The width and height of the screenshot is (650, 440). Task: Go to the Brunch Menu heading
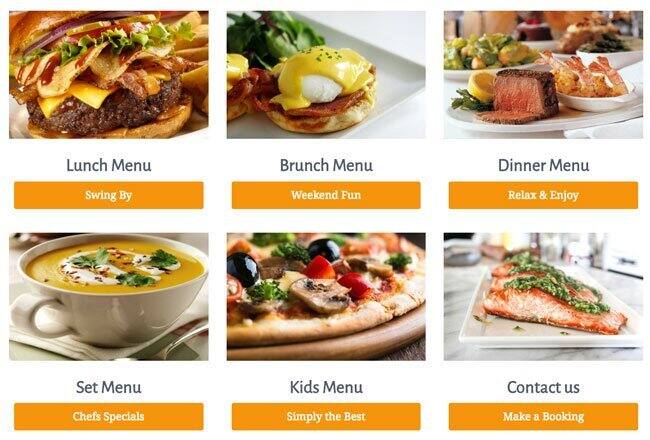pos(326,165)
